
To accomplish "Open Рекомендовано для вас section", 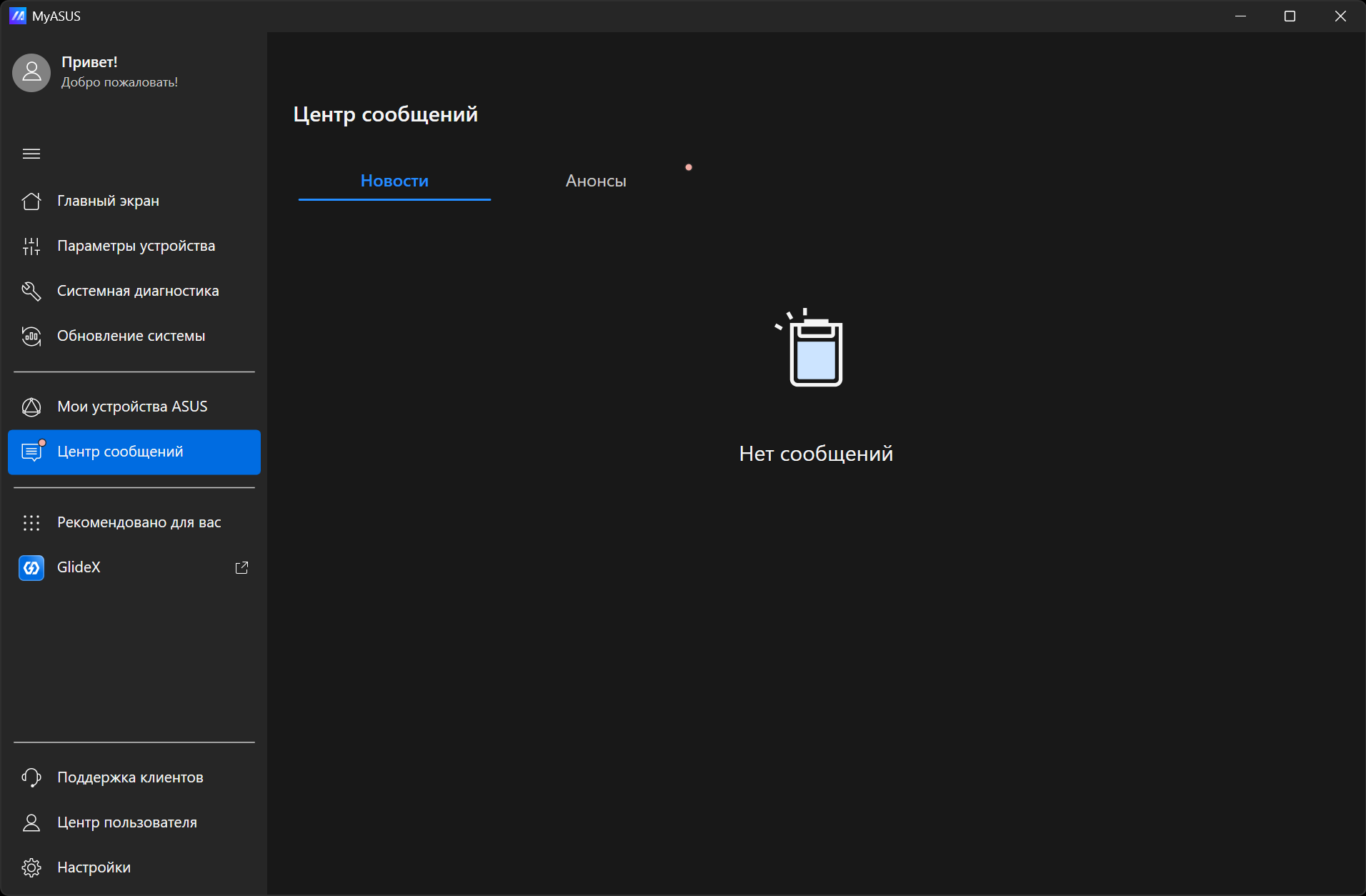I will [x=134, y=523].
